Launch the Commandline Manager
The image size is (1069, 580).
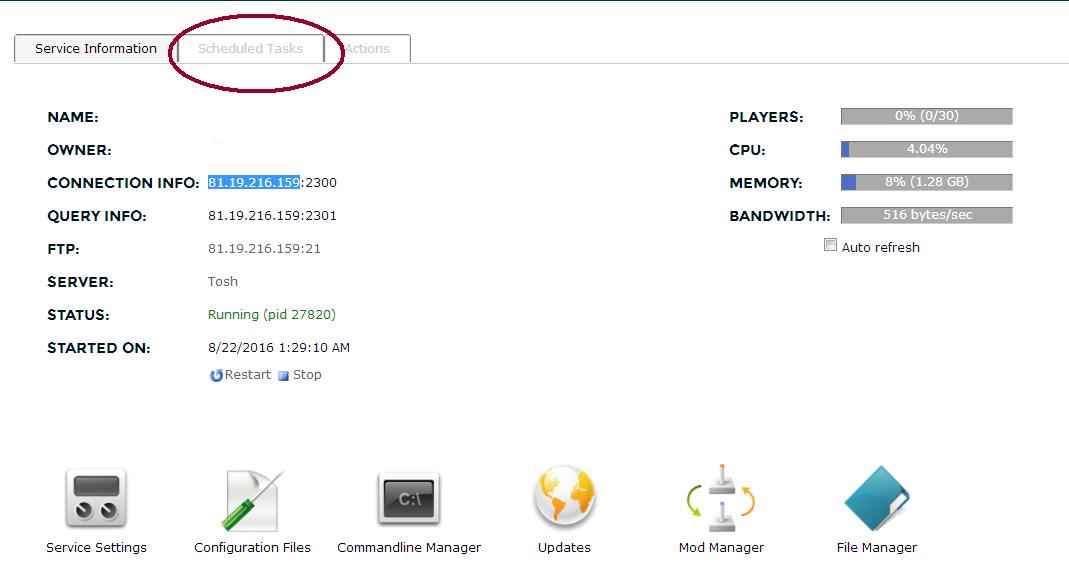(408, 498)
